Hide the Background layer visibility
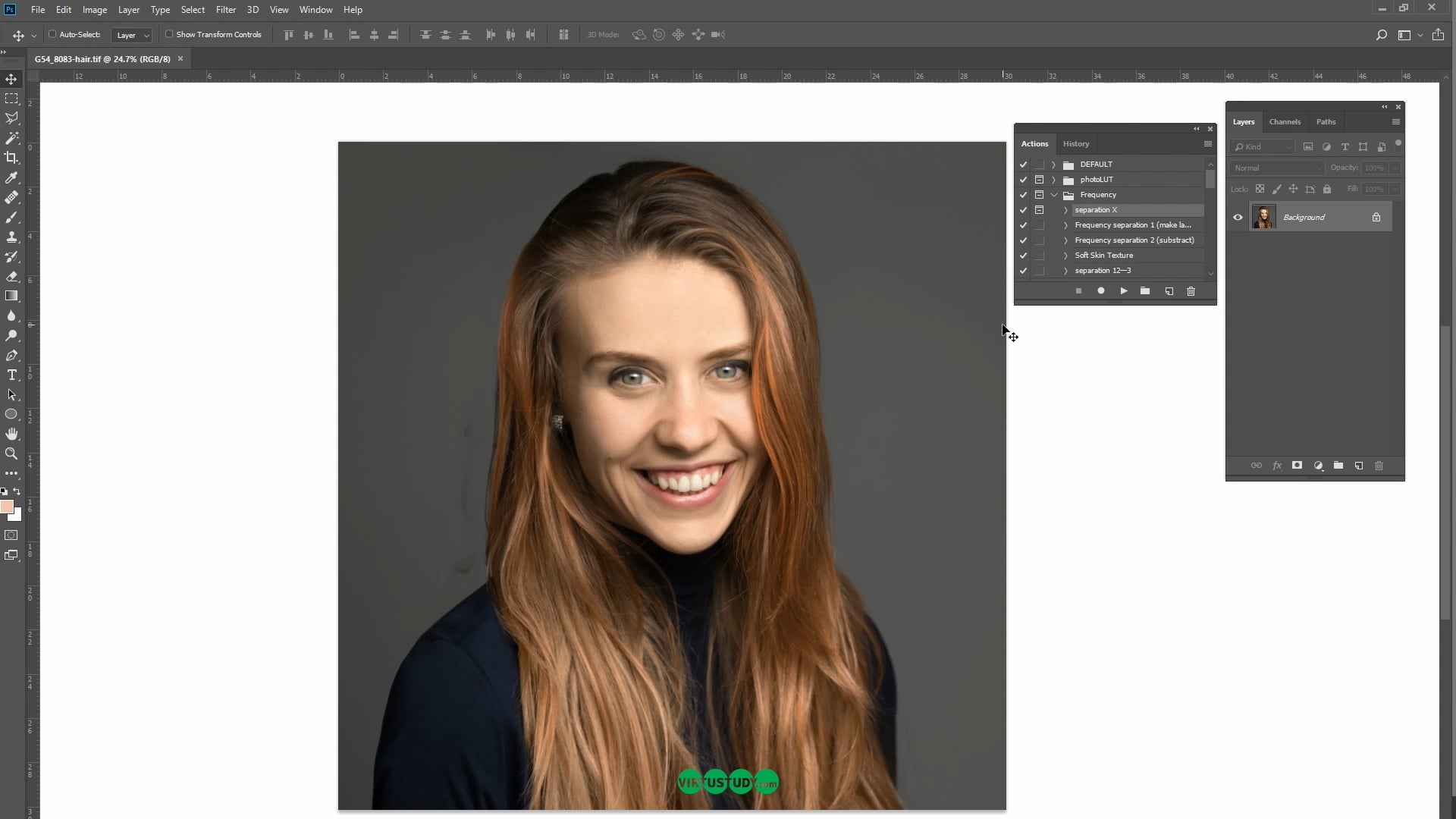This screenshot has height=819, width=1456. [1238, 218]
